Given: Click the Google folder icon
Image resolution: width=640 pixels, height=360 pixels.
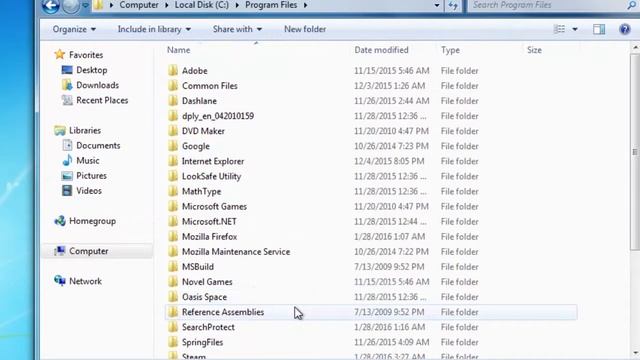Looking at the screenshot, I should 173,146.
